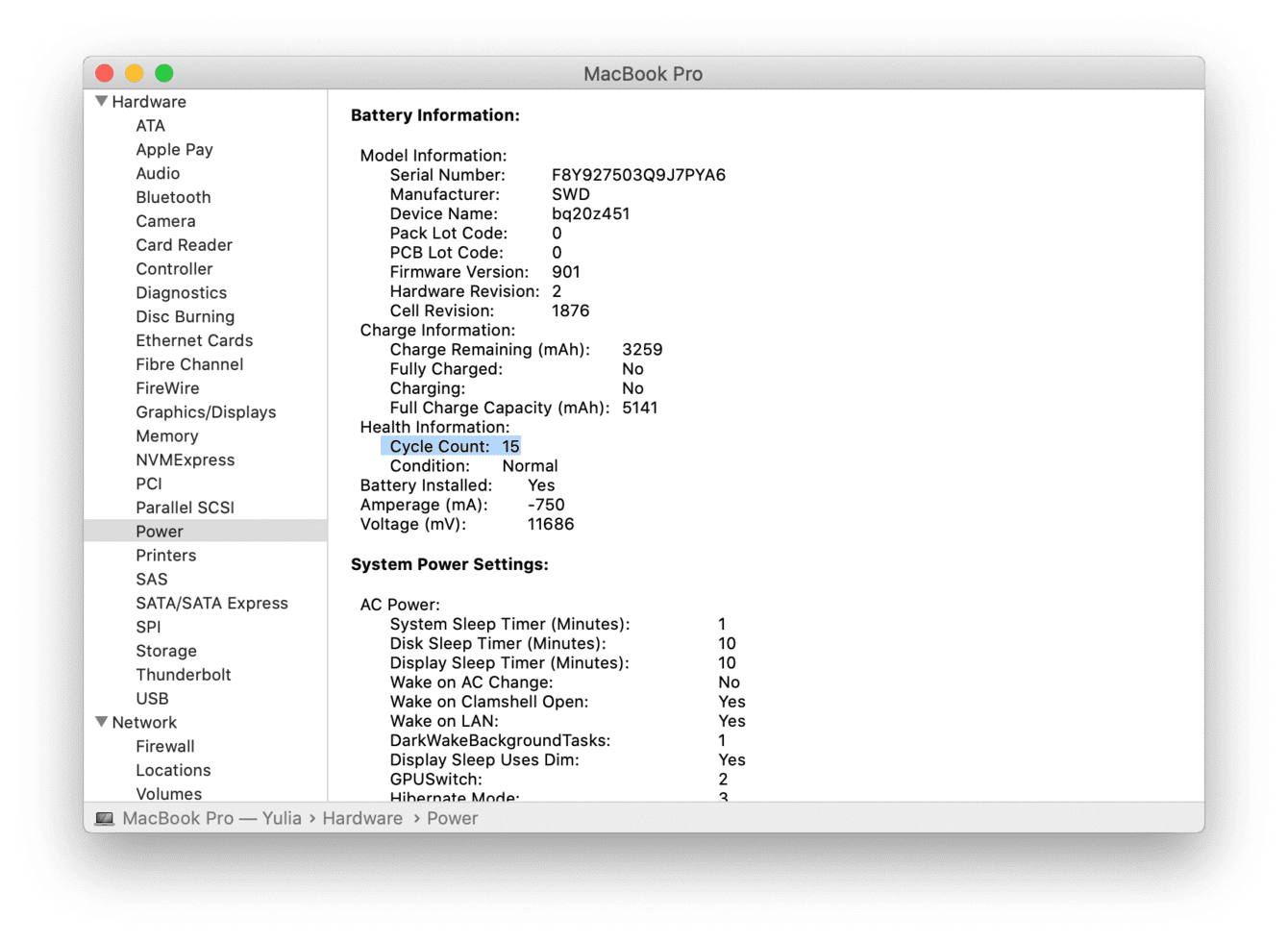Open Printers entry

166,556
